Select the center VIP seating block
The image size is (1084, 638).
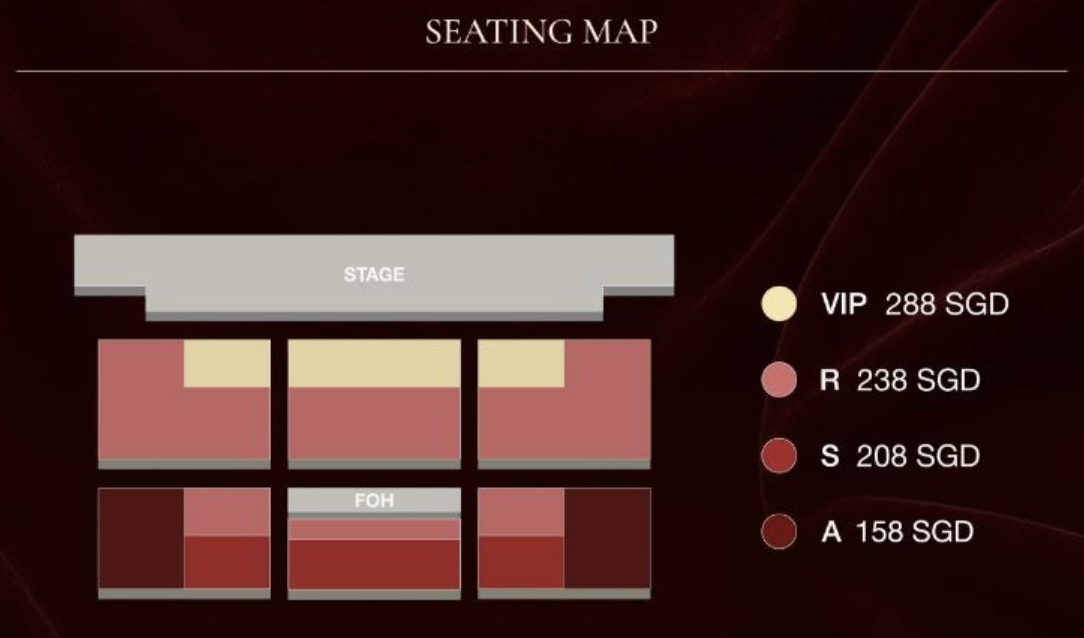pyautogui.click(x=374, y=363)
